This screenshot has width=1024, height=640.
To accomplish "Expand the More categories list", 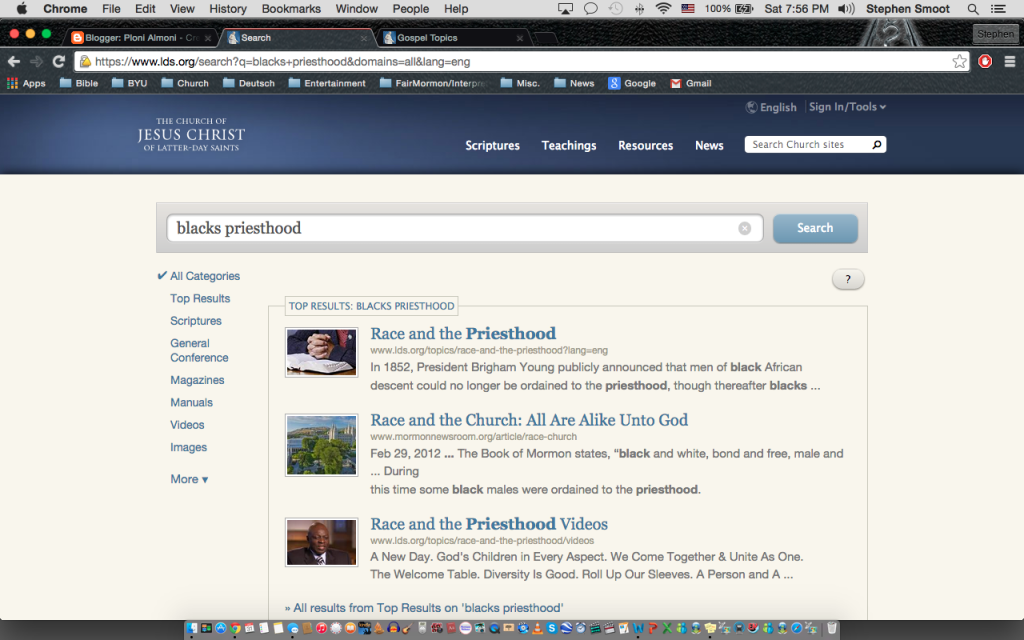I will [189, 479].
